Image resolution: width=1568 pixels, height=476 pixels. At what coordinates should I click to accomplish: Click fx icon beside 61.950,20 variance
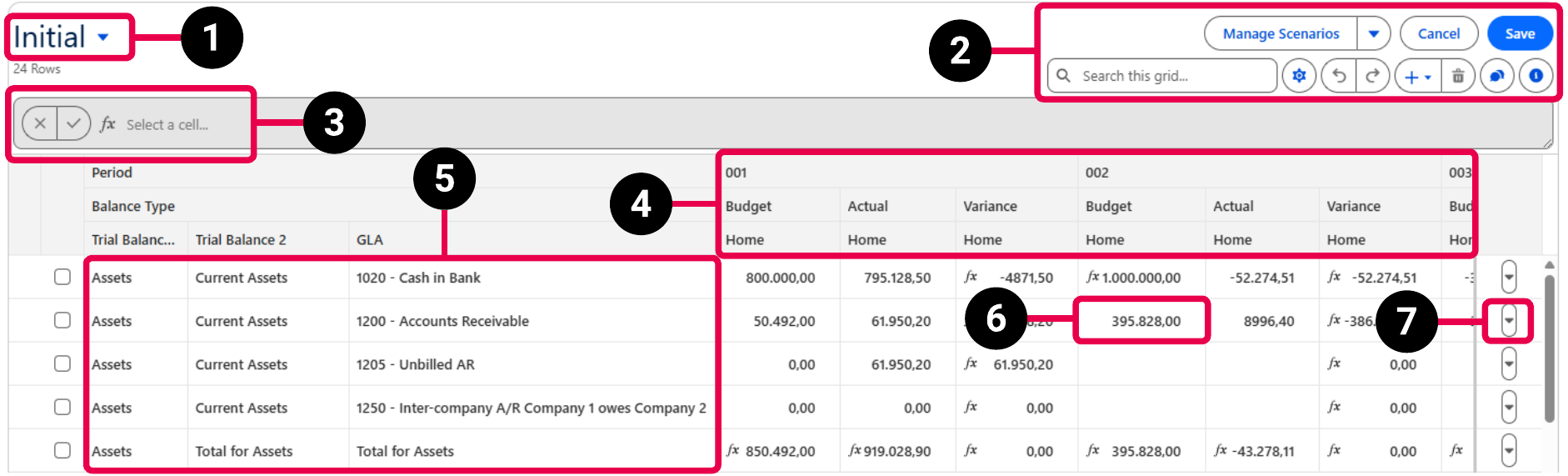tap(971, 363)
